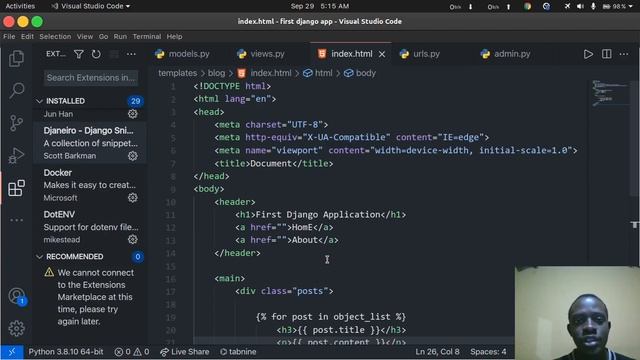Open the Run menu
640x360 pixels.
(120, 37)
